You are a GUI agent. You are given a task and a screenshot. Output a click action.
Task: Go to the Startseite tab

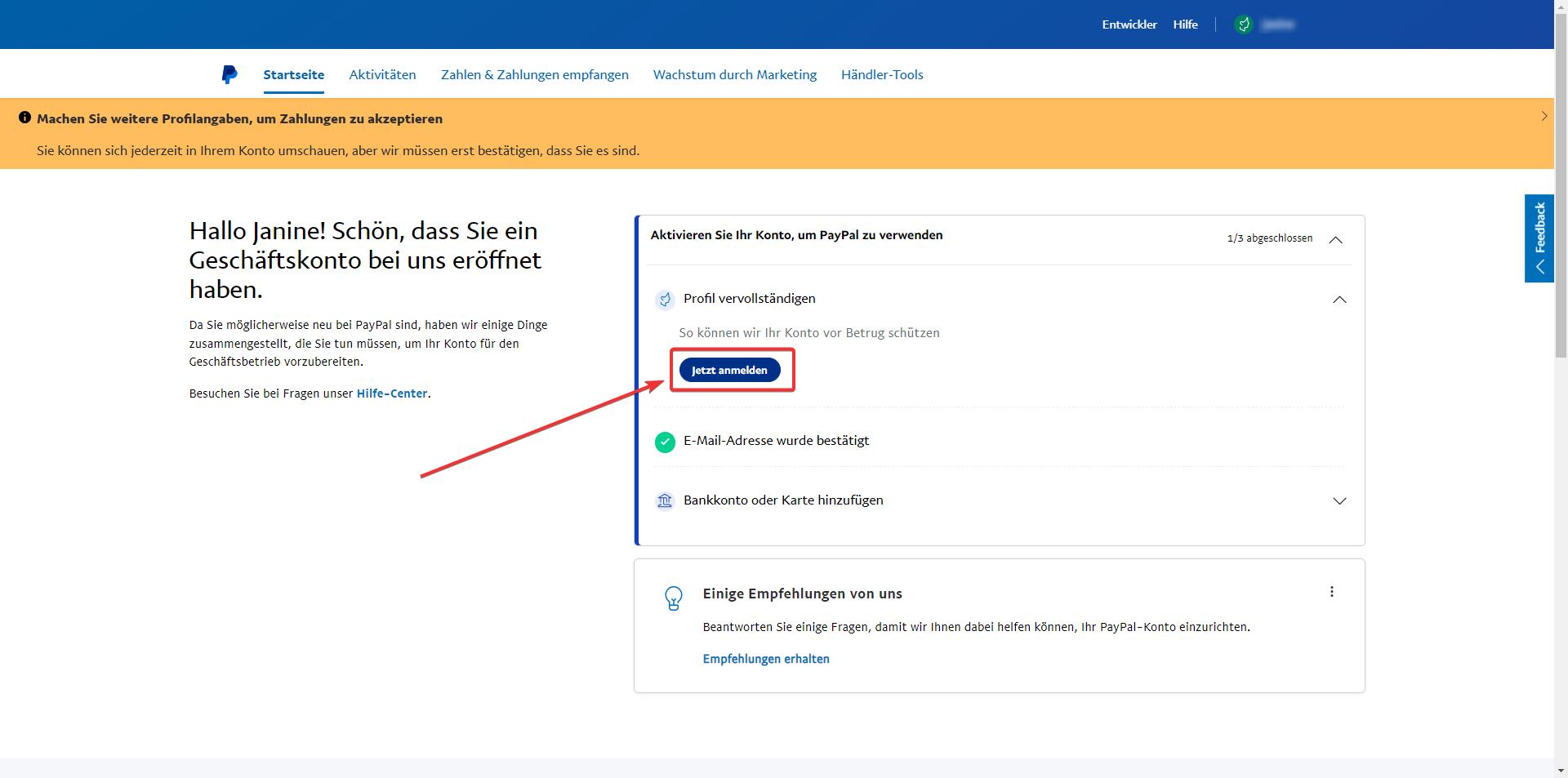(294, 74)
